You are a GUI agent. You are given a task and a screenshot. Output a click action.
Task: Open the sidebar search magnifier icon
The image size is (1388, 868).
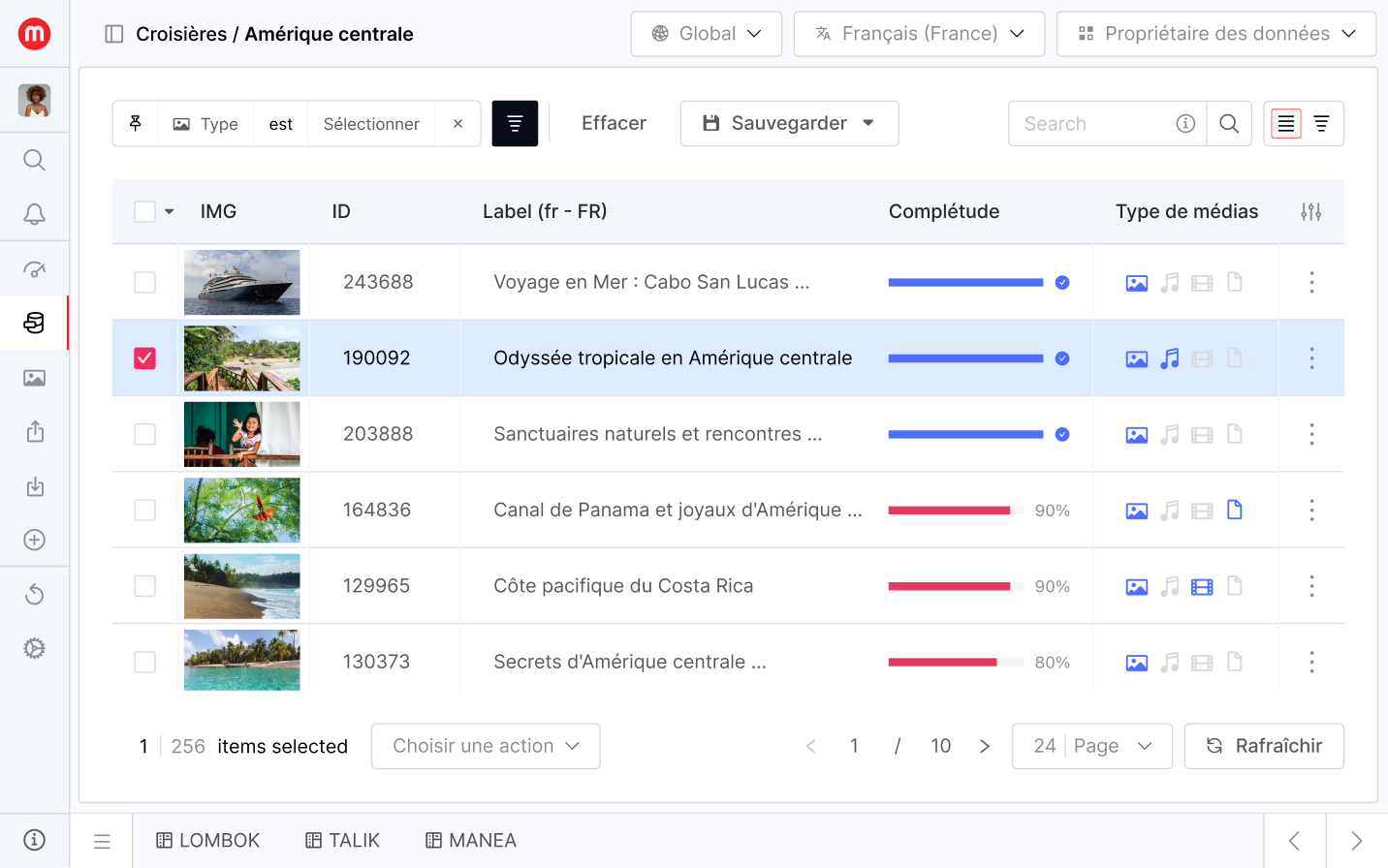pyautogui.click(x=34, y=160)
